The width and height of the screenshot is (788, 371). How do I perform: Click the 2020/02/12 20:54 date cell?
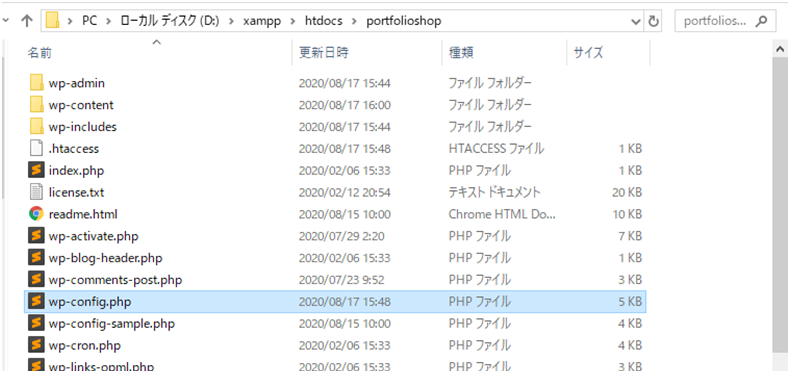[x=344, y=192]
